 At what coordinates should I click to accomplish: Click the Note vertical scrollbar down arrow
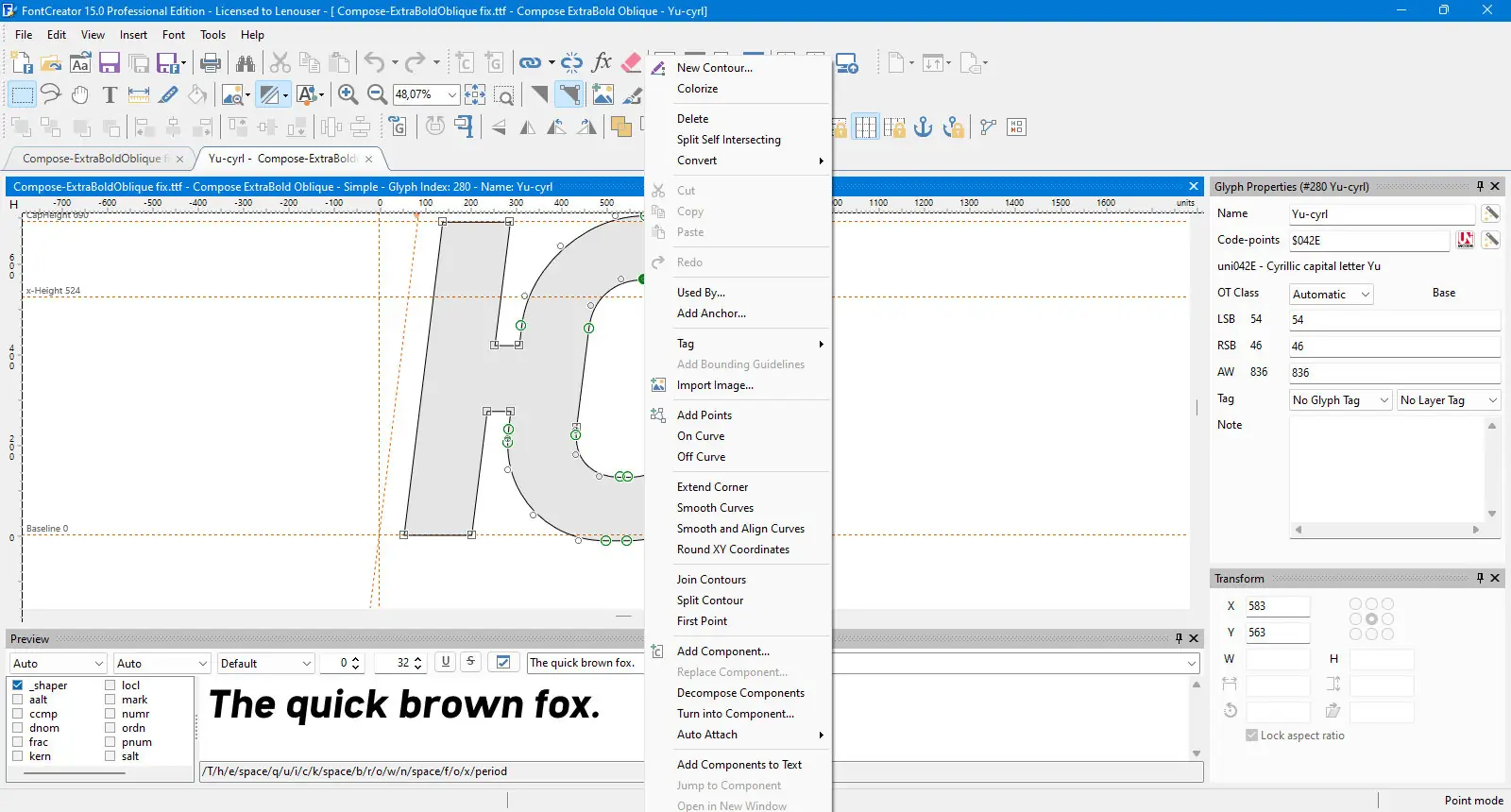(x=1492, y=514)
